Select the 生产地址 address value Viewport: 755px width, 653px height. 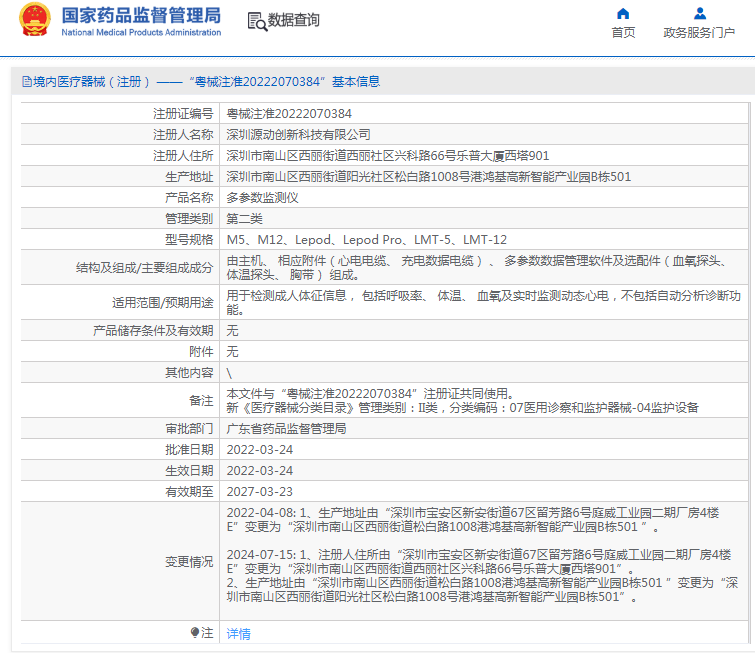(429, 177)
